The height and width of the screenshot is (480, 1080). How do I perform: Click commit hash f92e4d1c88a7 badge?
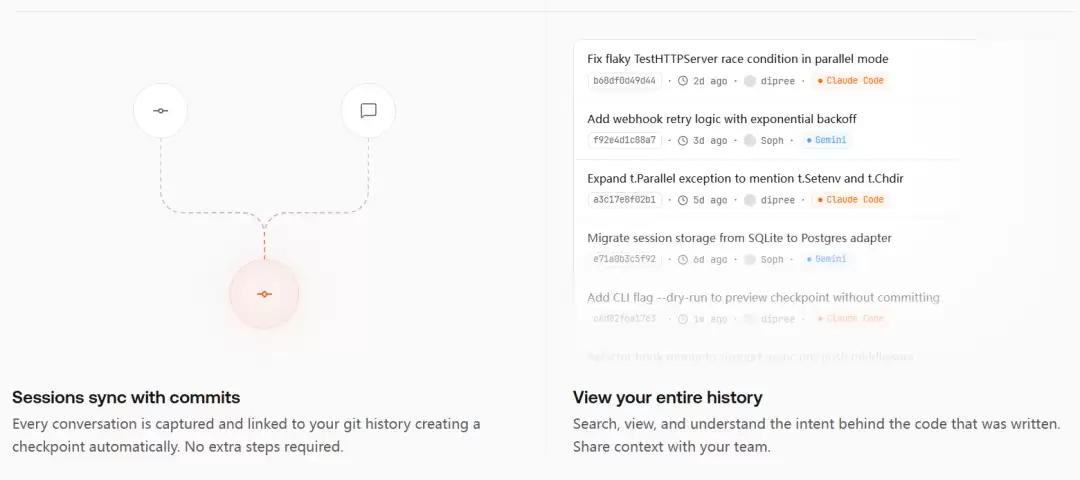point(624,141)
